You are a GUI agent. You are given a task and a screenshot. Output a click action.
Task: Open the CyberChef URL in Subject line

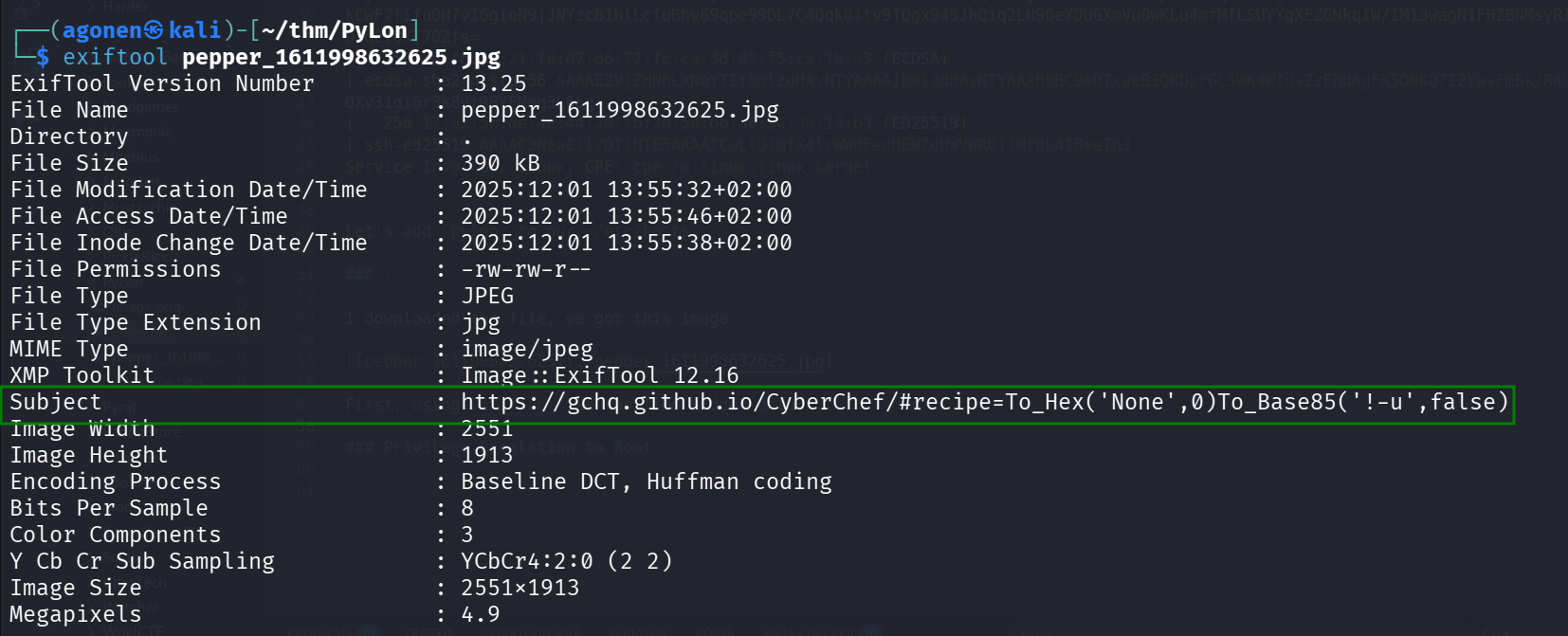[984, 402]
